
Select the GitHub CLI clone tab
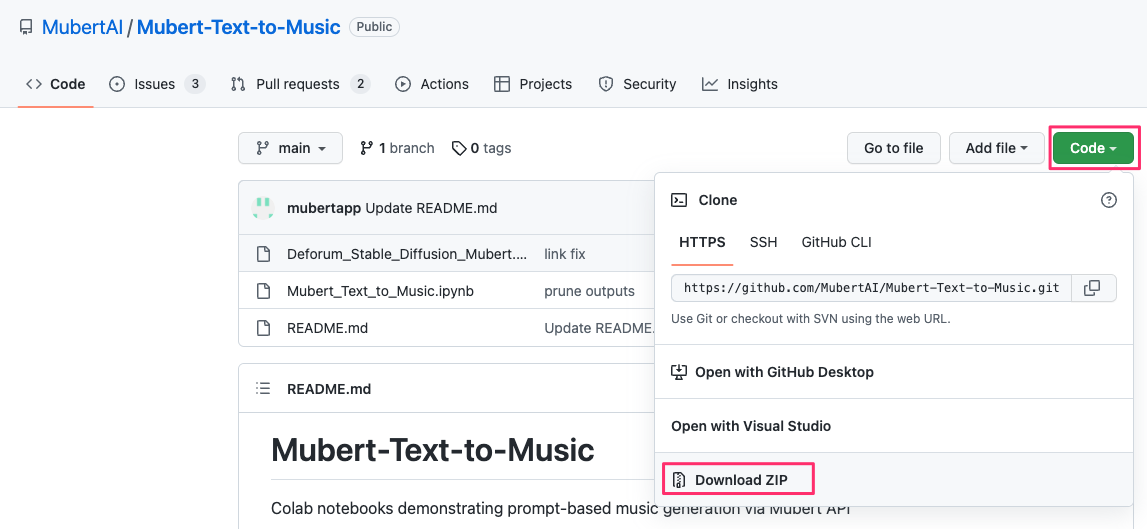coord(836,242)
